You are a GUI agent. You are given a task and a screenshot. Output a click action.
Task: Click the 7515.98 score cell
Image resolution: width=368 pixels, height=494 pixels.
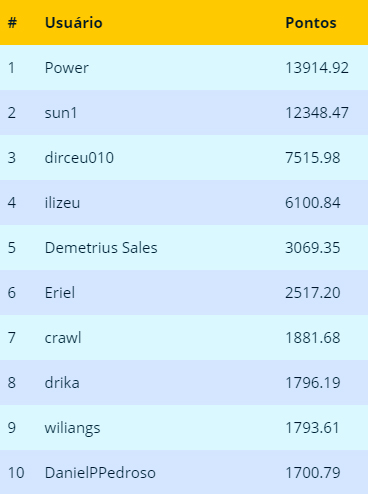point(313,158)
